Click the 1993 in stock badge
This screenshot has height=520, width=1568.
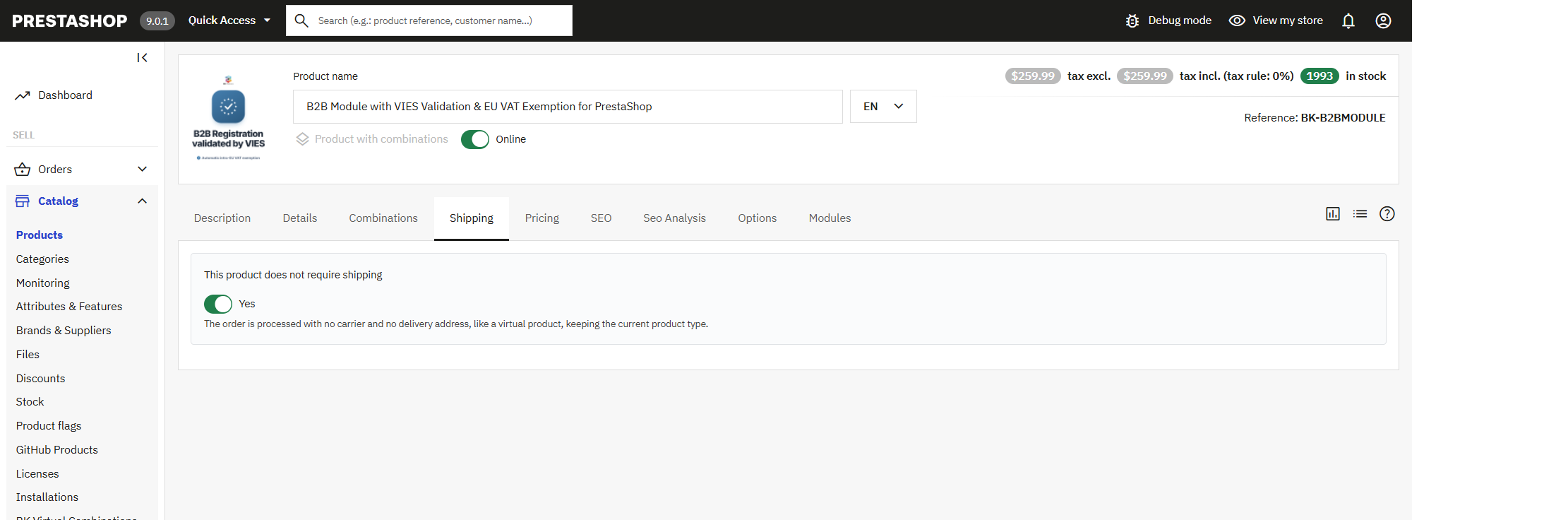tap(1319, 76)
